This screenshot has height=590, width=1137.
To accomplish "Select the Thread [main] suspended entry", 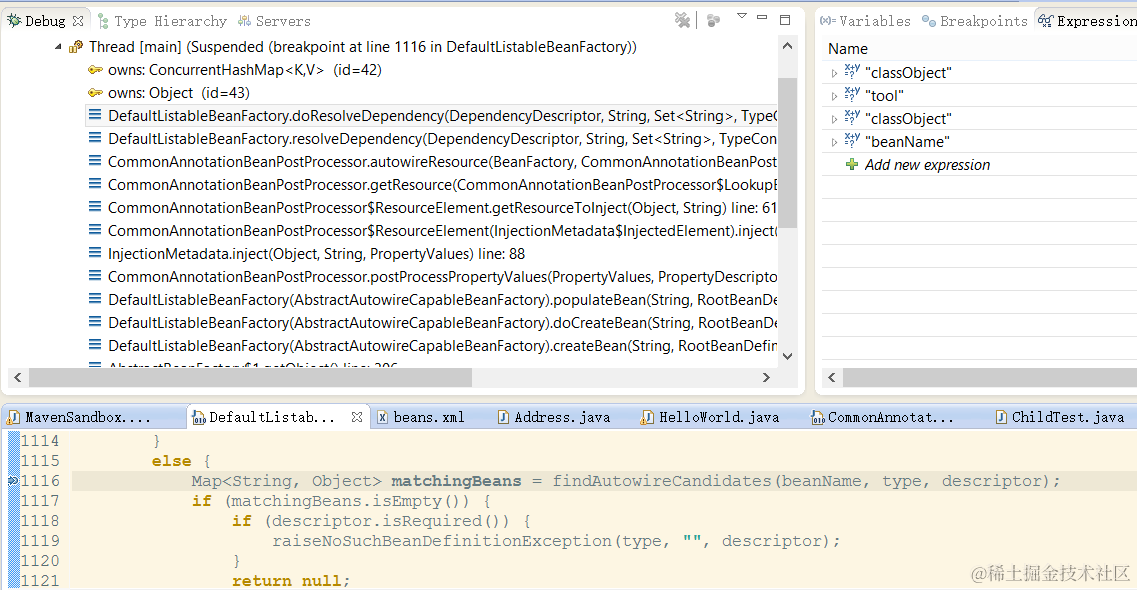I will click(x=363, y=47).
